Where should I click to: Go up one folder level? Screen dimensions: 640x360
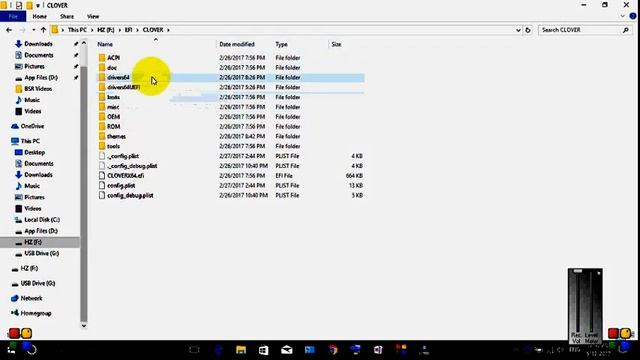click(43, 30)
